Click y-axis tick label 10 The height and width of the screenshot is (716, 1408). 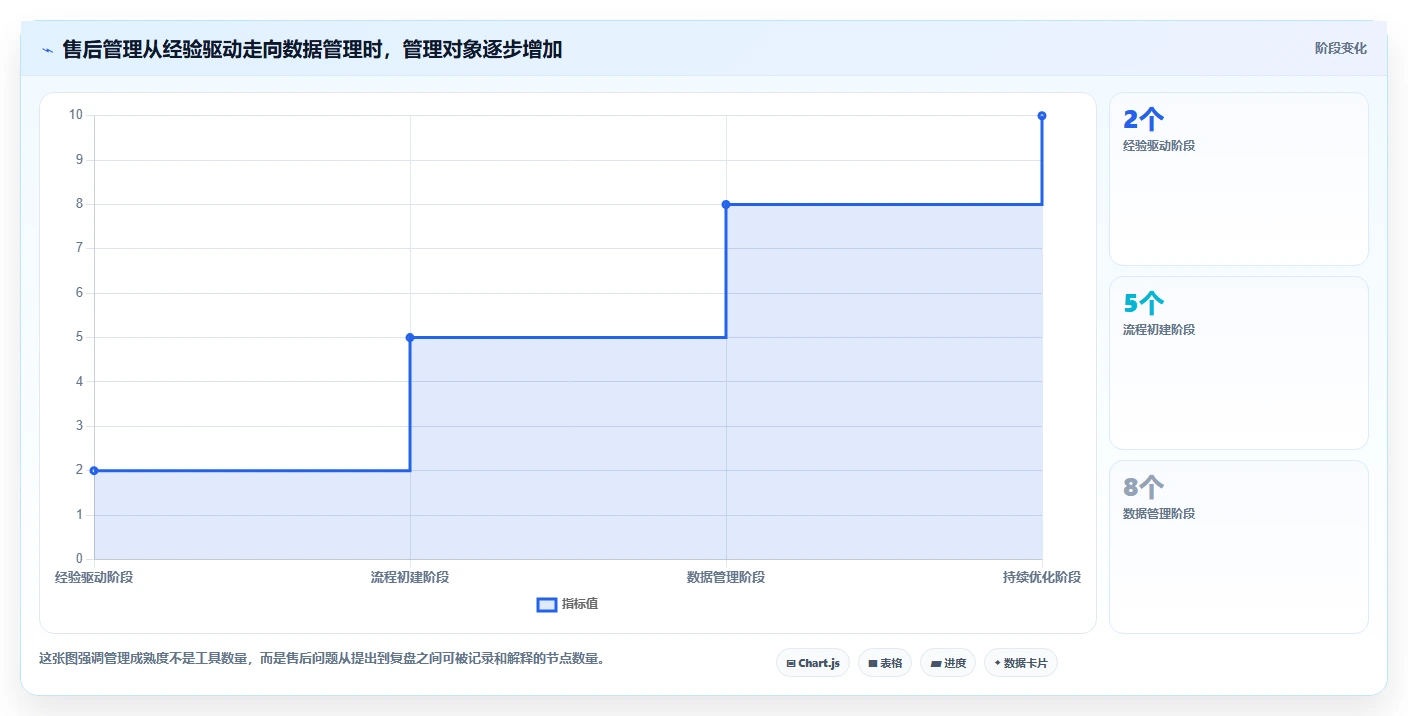pyautogui.click(x=76, y=115)
